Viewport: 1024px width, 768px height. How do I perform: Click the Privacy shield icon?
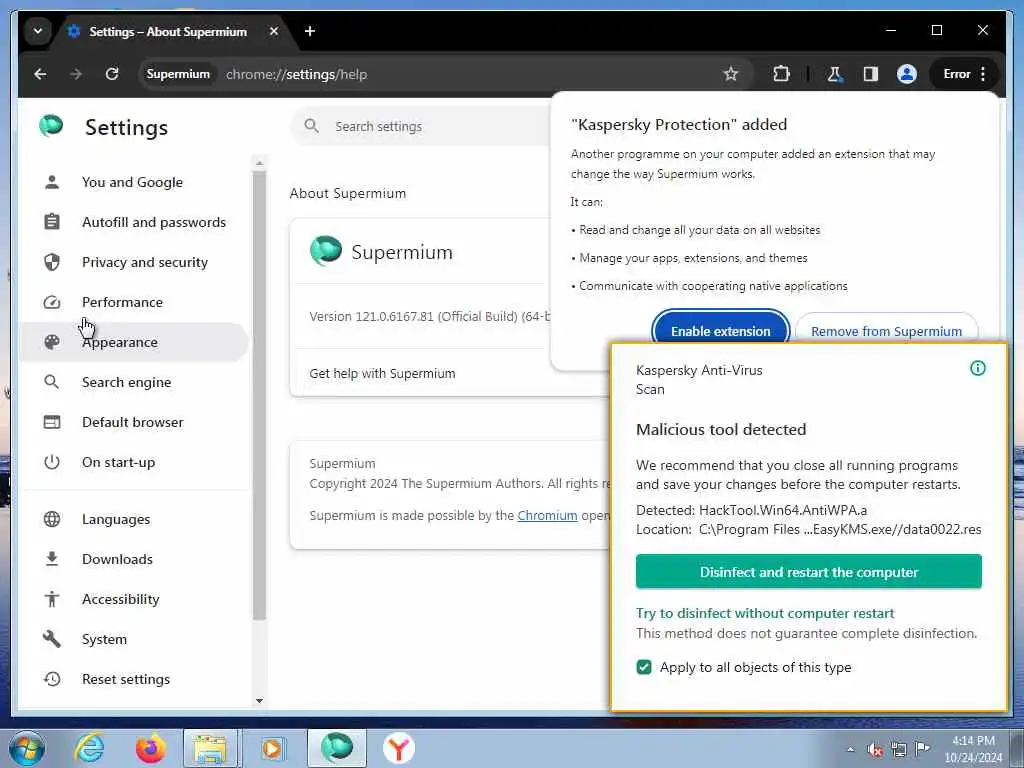(x=52, y=262)
